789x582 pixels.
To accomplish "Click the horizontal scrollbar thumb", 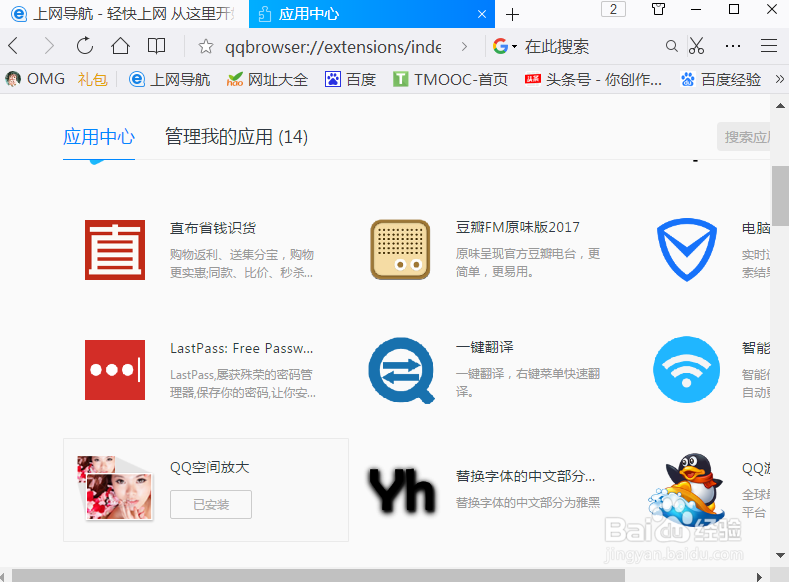I will [318, 575].
